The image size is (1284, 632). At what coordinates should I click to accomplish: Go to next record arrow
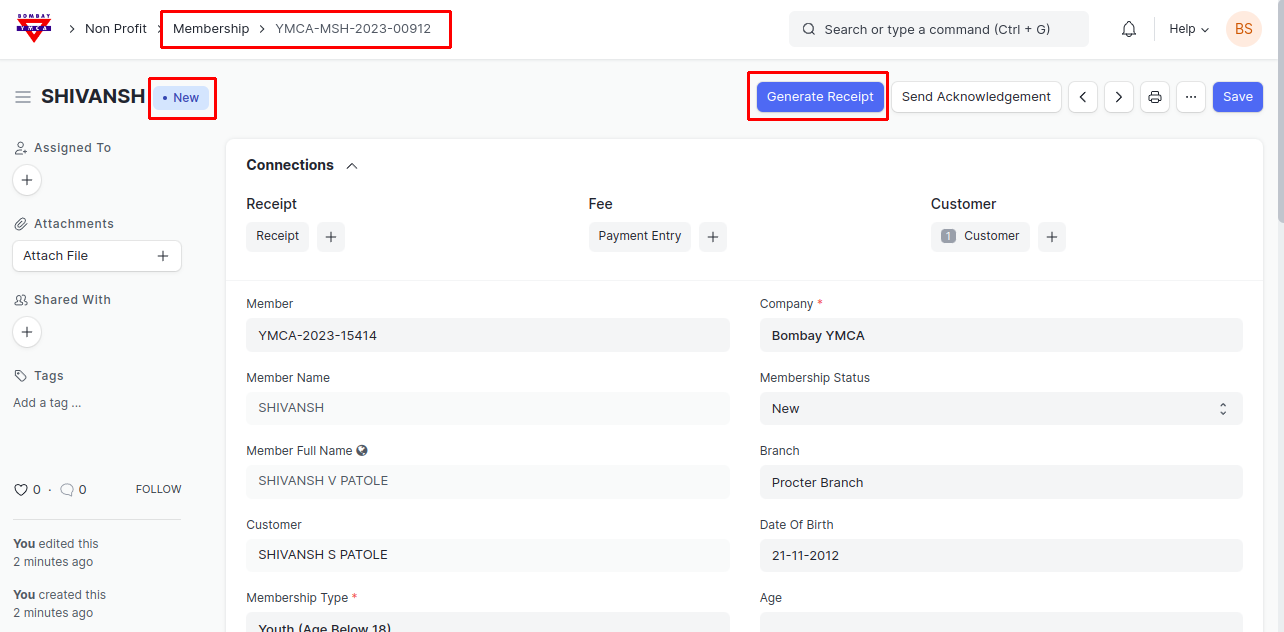[1118, 97]
